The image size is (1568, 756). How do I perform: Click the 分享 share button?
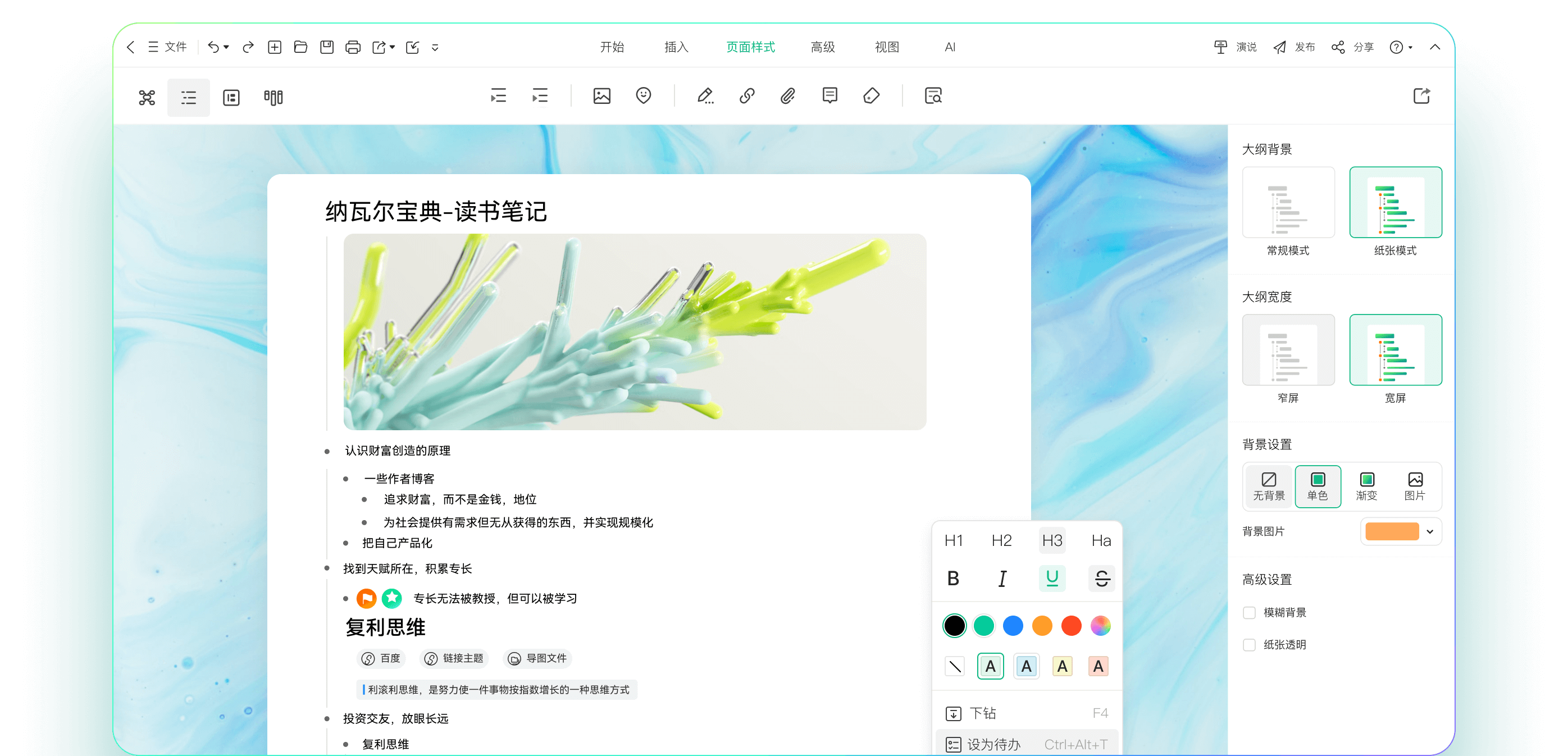[1352, 47]
